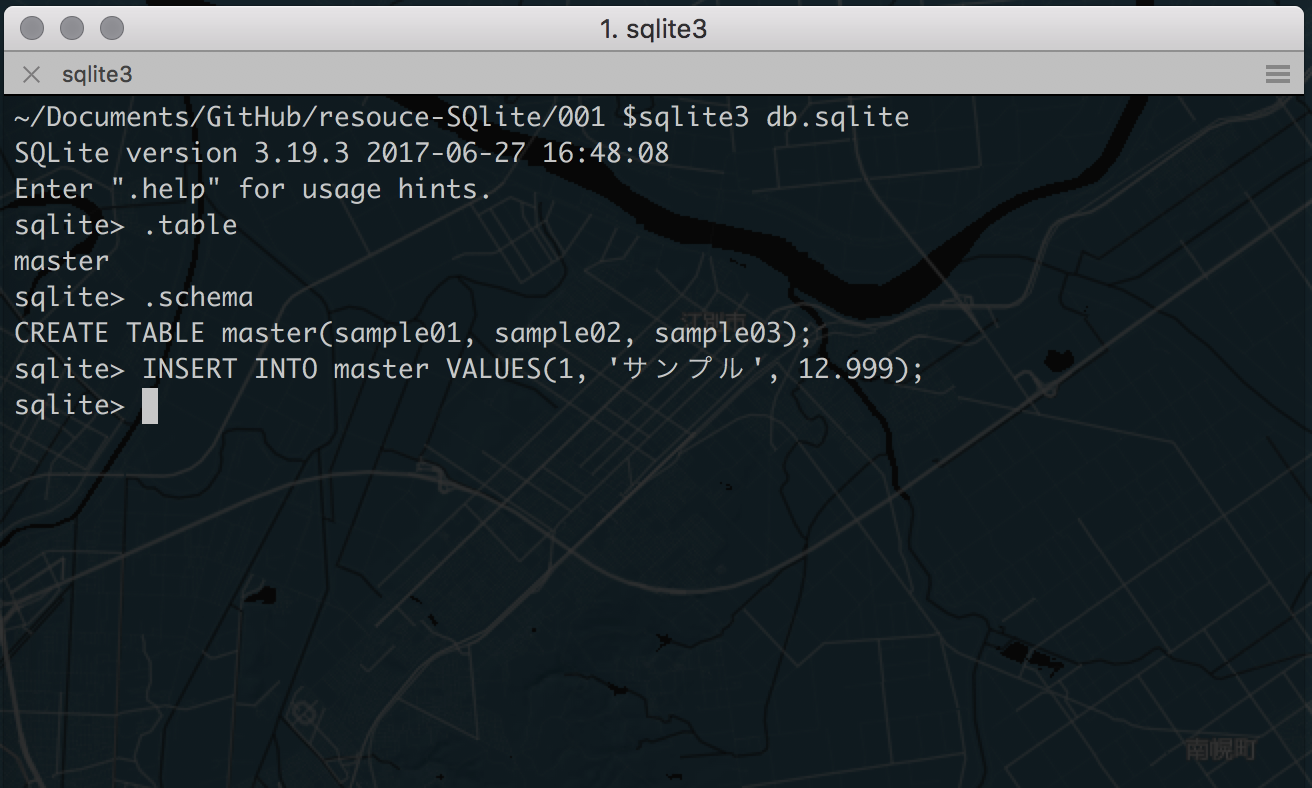Click the "INSERT INTO" keyword text
1312x788 pixels.
[x=230, y=369]
